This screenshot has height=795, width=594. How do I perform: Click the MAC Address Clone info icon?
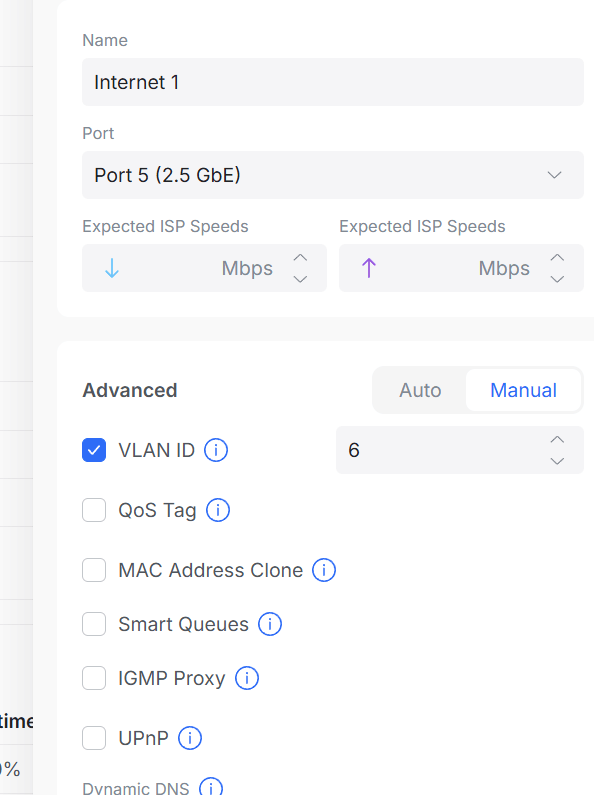tap(324, 570)
